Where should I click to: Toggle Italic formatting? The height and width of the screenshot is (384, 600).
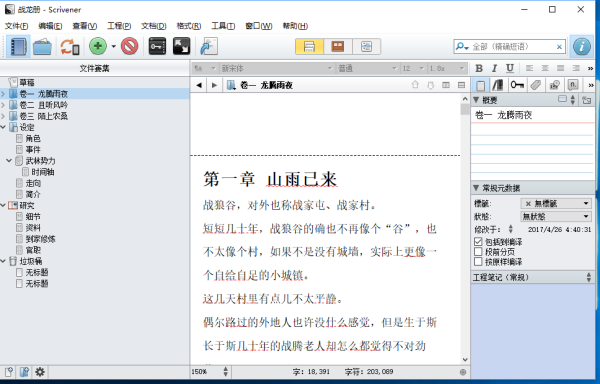pyautogui.click(x=494, y=68)
